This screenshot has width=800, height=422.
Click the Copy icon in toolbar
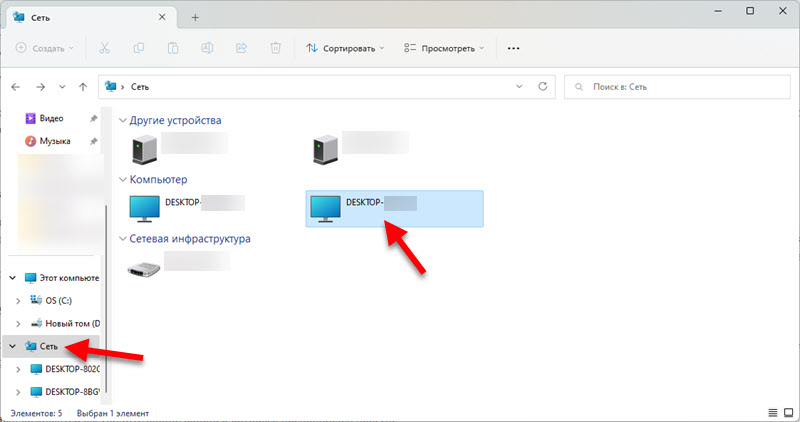(x=140, y=47)
